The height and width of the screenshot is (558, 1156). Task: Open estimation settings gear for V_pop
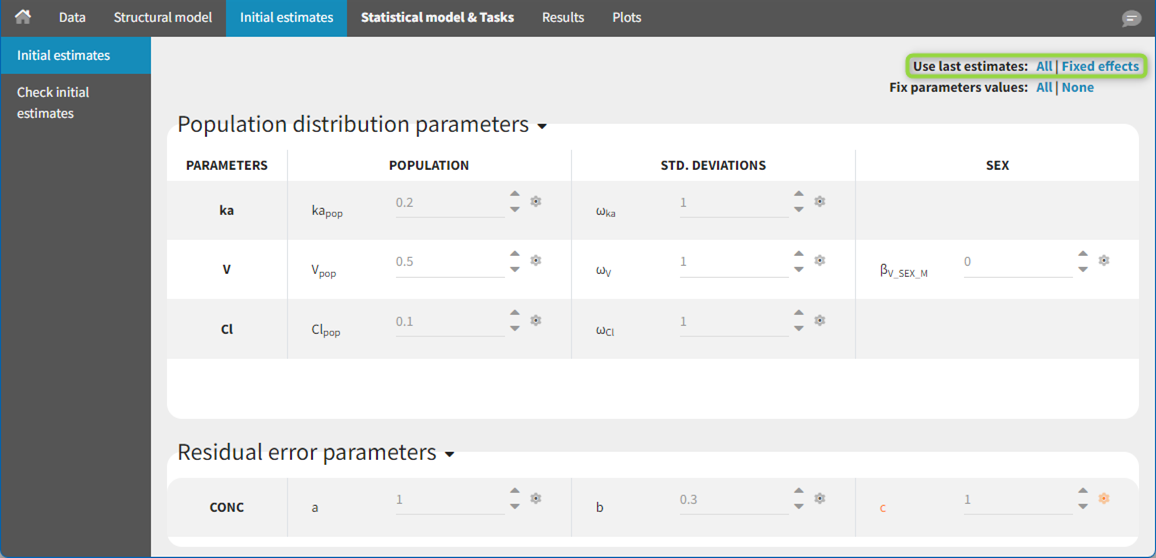pyautogui.click(x=536, y=261)
